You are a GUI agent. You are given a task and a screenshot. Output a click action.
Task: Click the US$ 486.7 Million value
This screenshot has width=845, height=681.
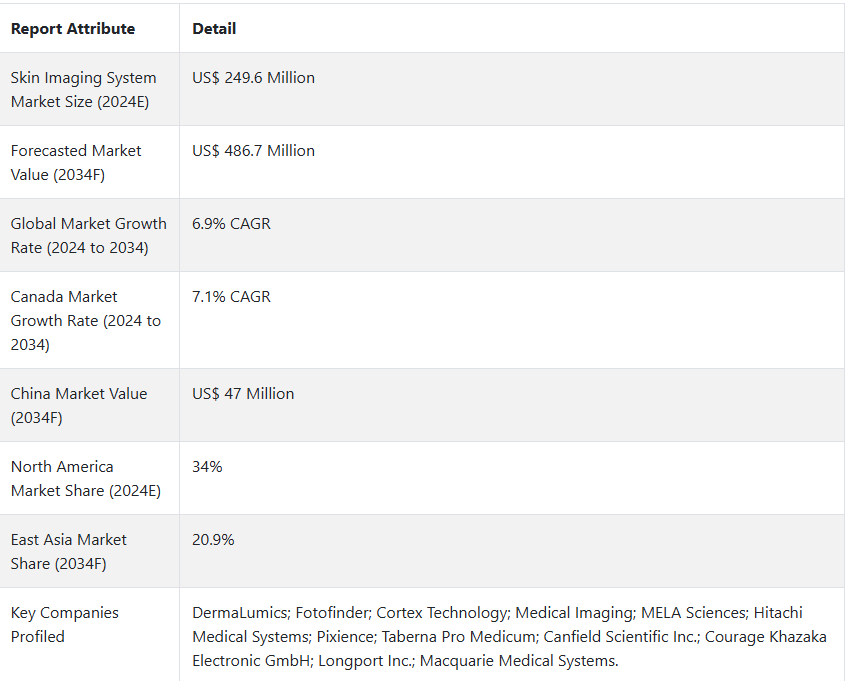click(253, 151)
